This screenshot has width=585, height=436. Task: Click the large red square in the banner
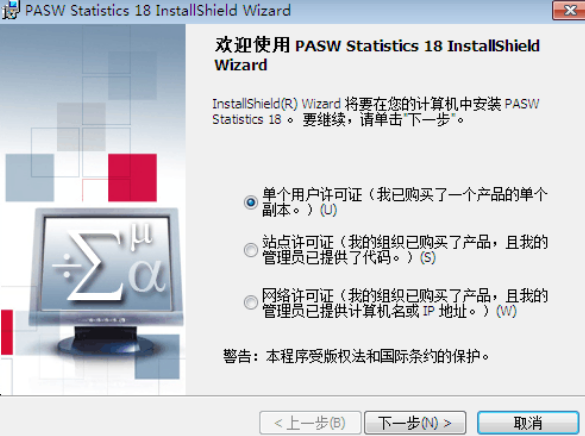click(132, 178)
